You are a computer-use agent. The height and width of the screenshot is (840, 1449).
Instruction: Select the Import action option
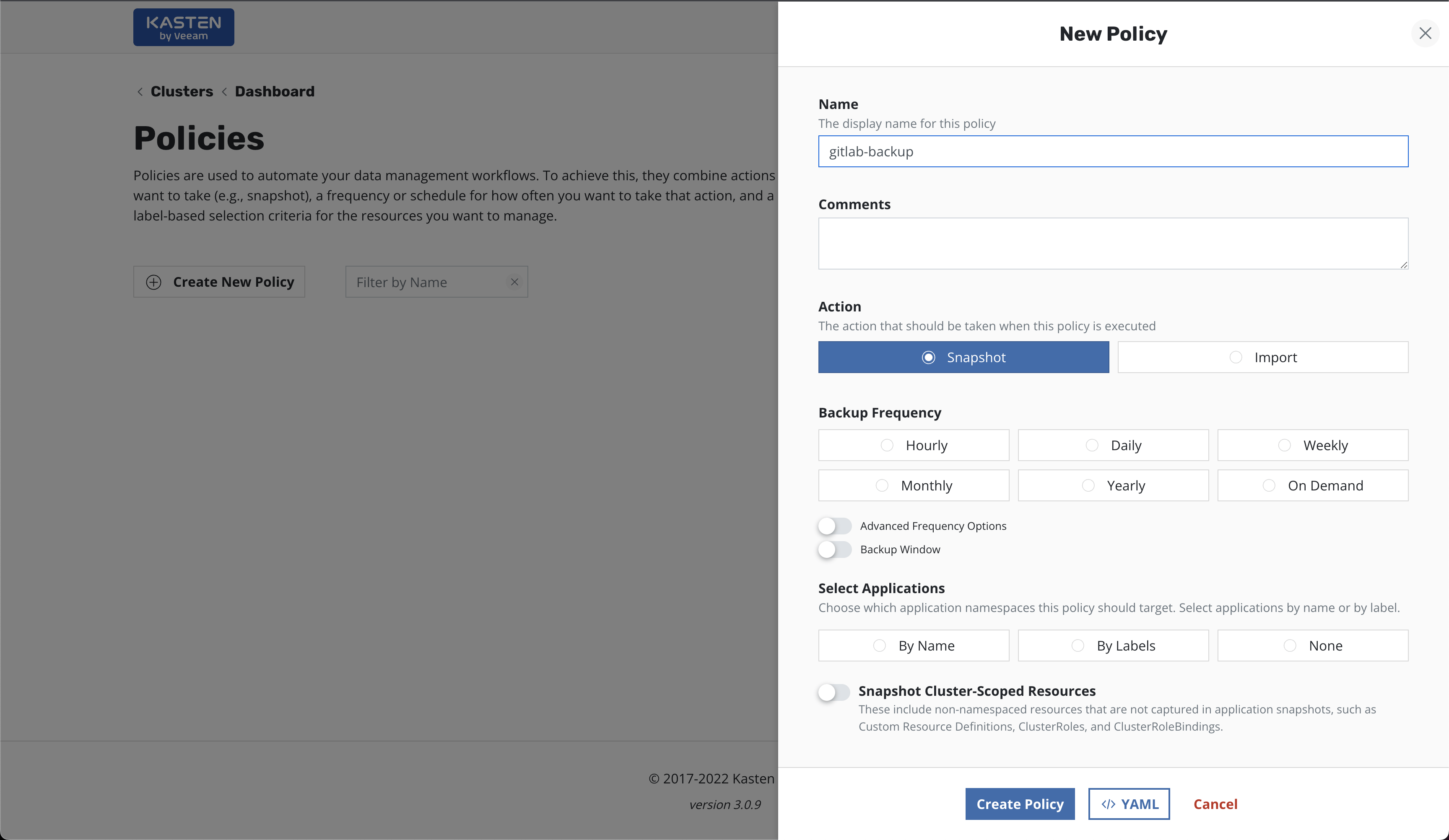point(1263,358)
